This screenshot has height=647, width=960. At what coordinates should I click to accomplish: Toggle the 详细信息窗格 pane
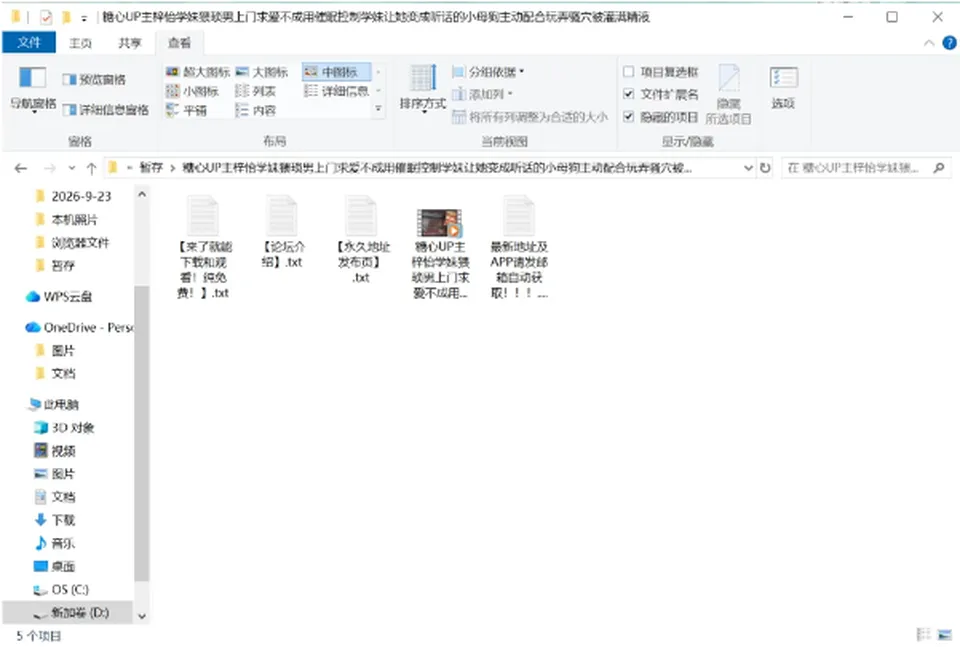106,110
